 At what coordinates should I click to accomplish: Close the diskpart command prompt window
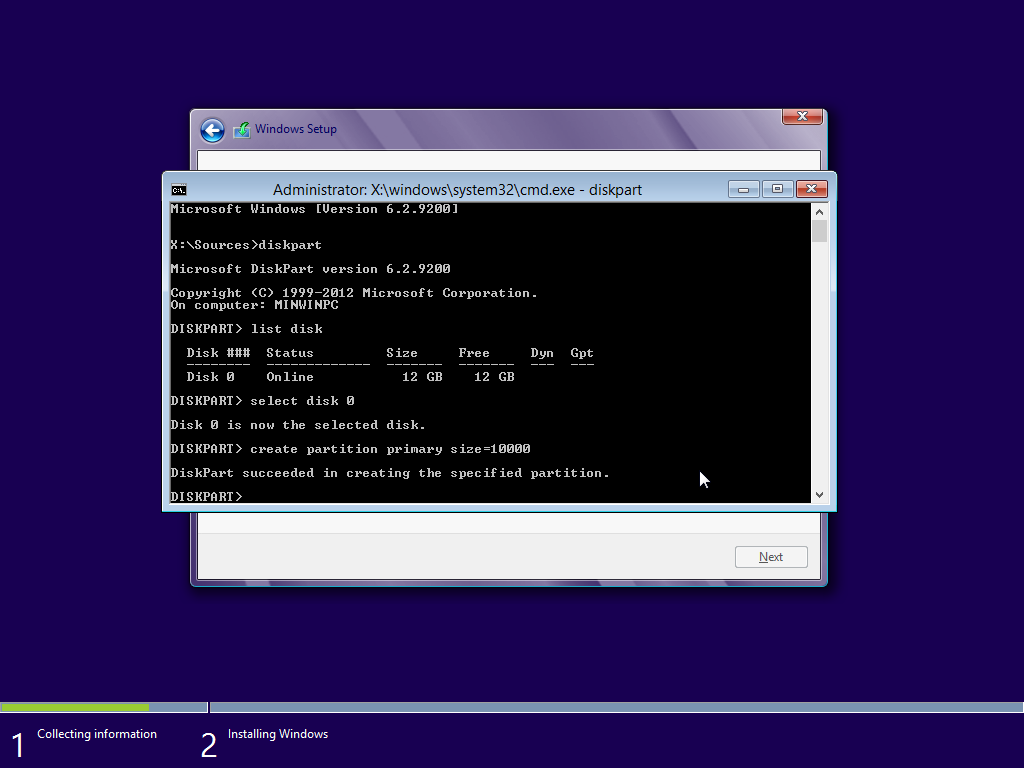811,189
